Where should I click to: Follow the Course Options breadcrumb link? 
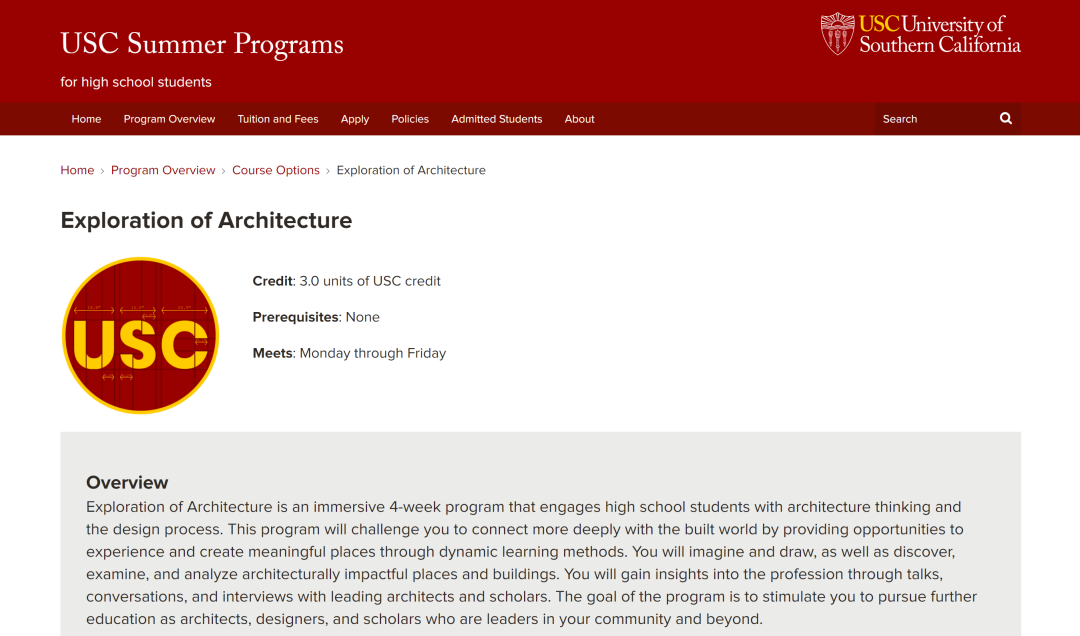click(276, 170)
